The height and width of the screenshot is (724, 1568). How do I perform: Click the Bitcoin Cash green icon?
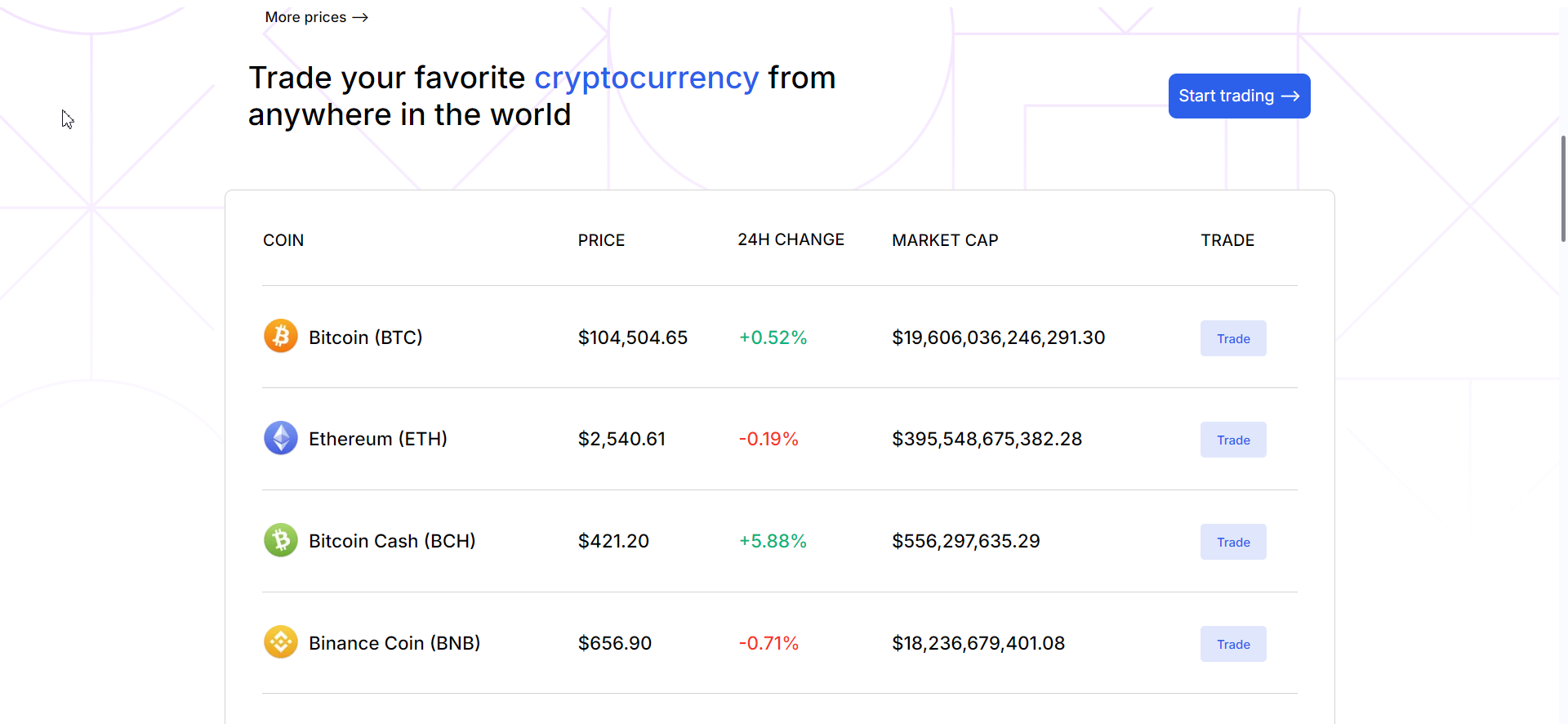click(280, 541)
